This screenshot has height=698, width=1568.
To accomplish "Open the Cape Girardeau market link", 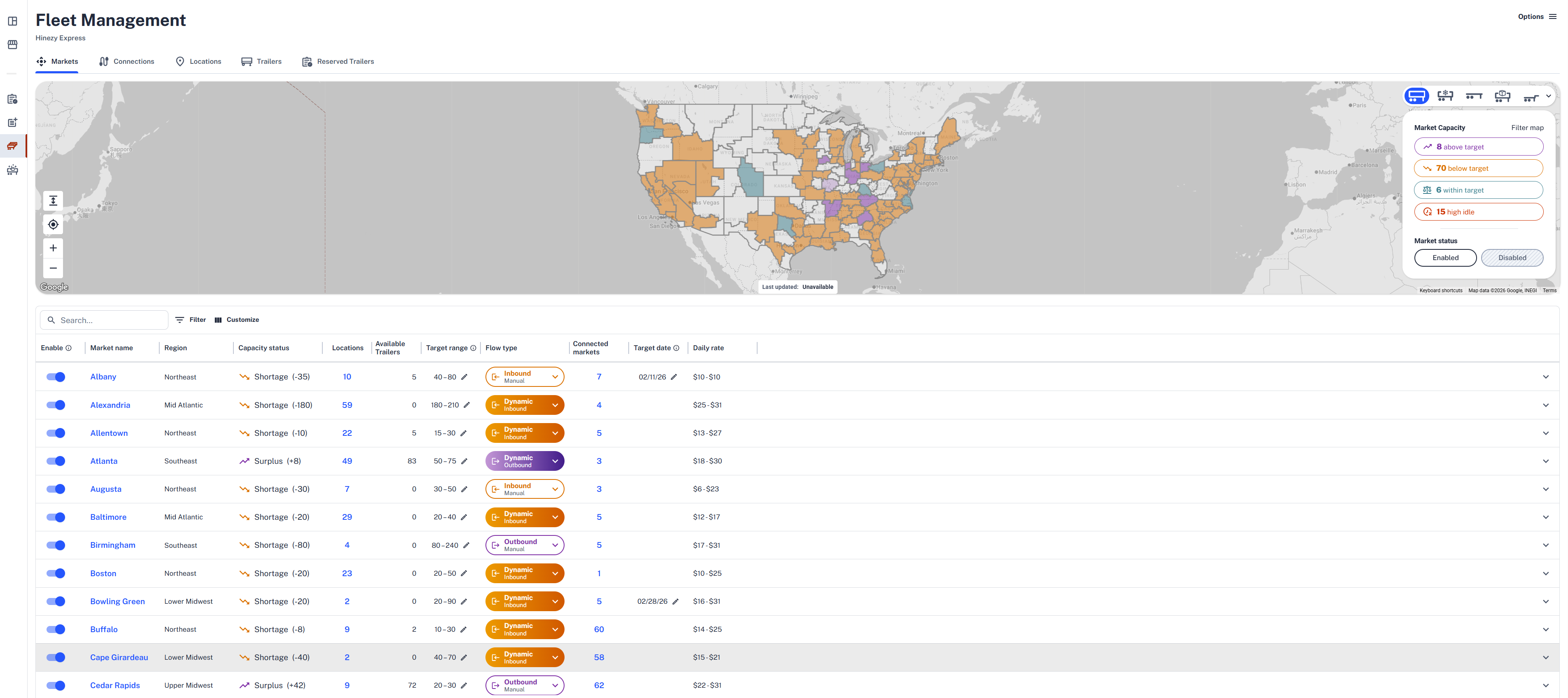I will 119,658.
